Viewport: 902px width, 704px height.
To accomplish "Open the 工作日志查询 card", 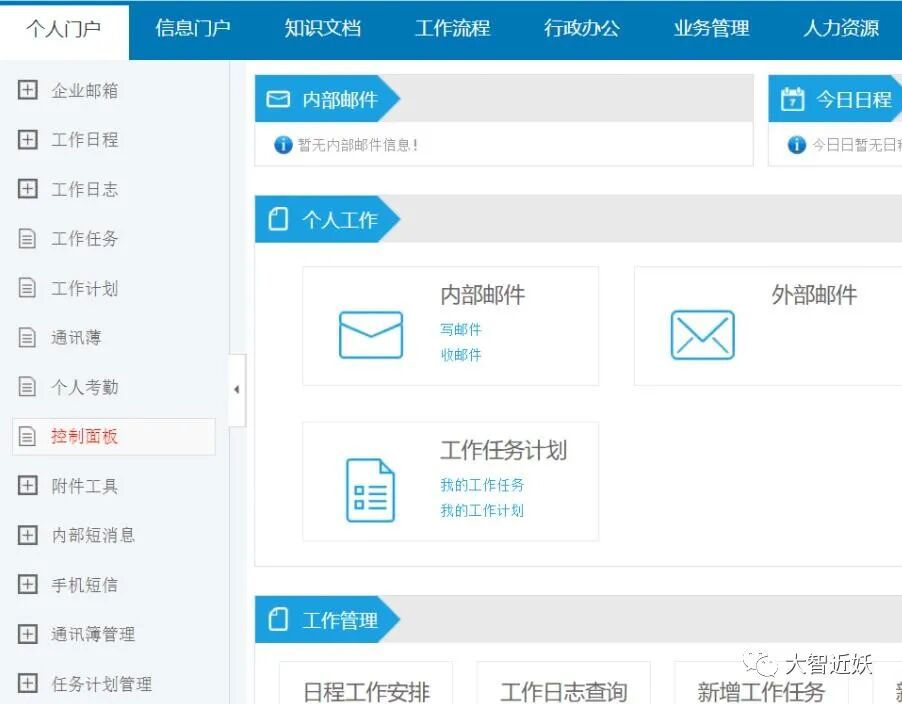I will pyautogui.click(x=564, y=683).
